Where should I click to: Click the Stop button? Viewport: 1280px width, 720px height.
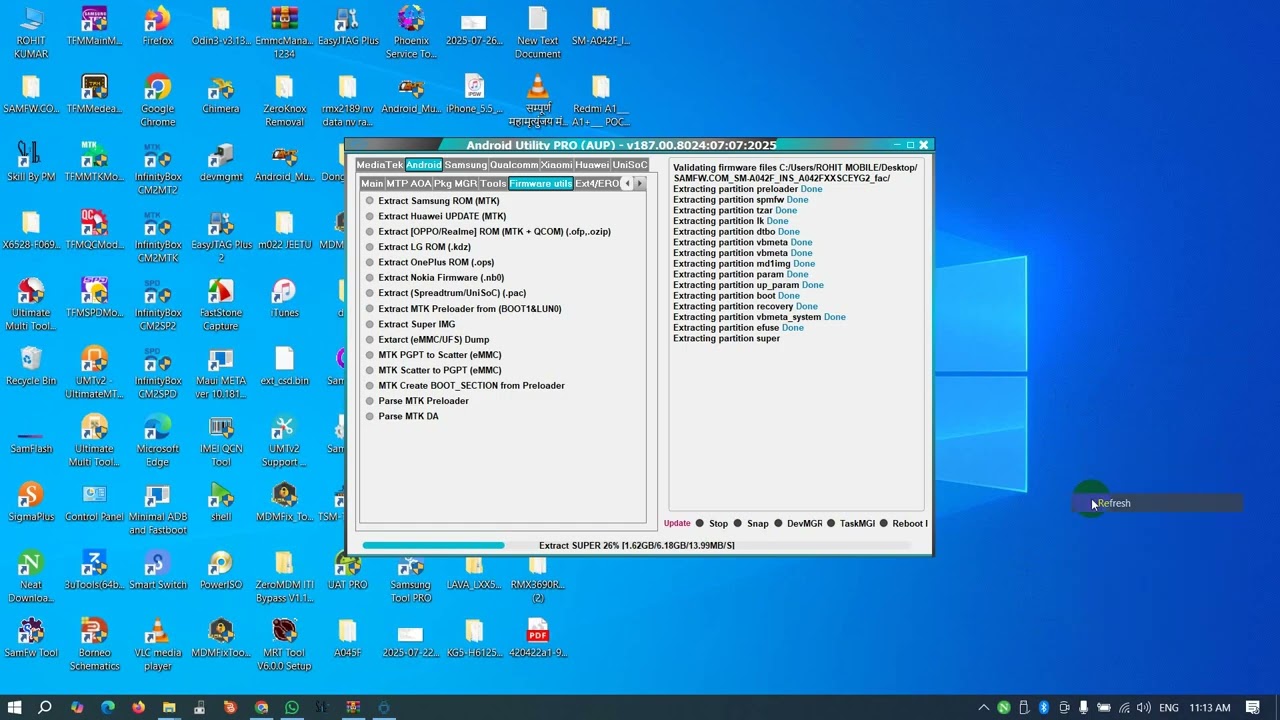click(712, 524)
